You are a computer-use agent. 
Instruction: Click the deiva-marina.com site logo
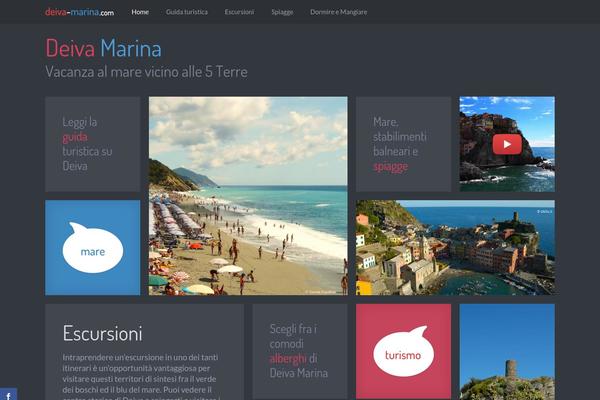pyautogui.click(x=79, y=12)
